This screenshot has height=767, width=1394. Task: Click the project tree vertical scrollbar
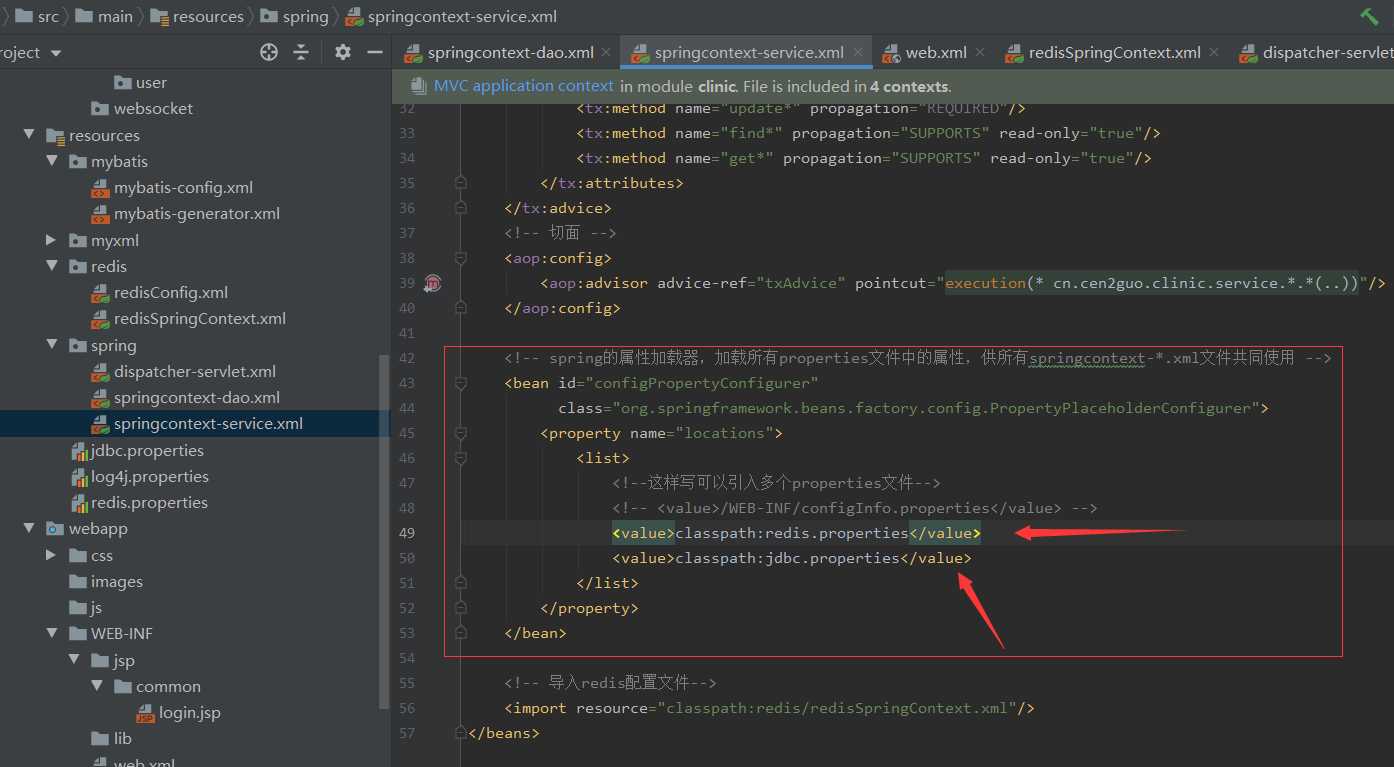pos(385,531)
